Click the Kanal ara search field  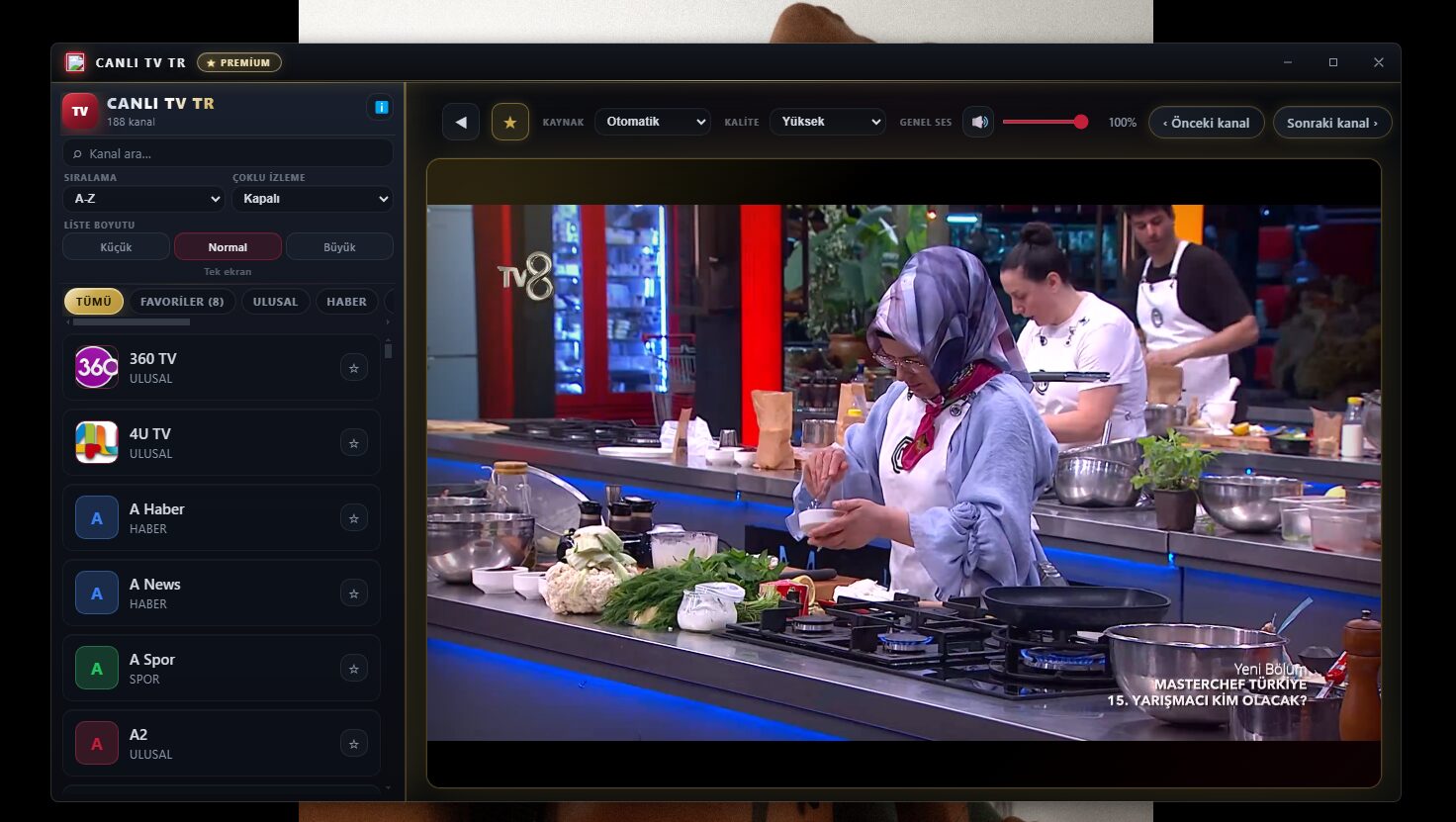pos(227,153)
